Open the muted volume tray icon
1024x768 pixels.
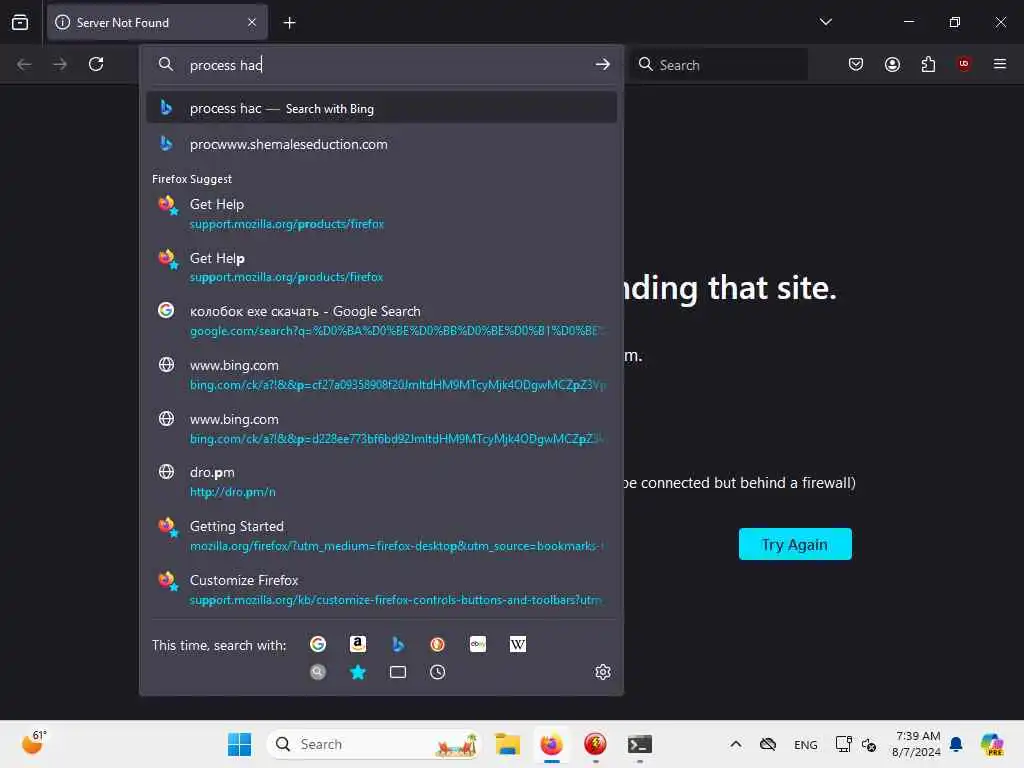click(x=869, y=744)
